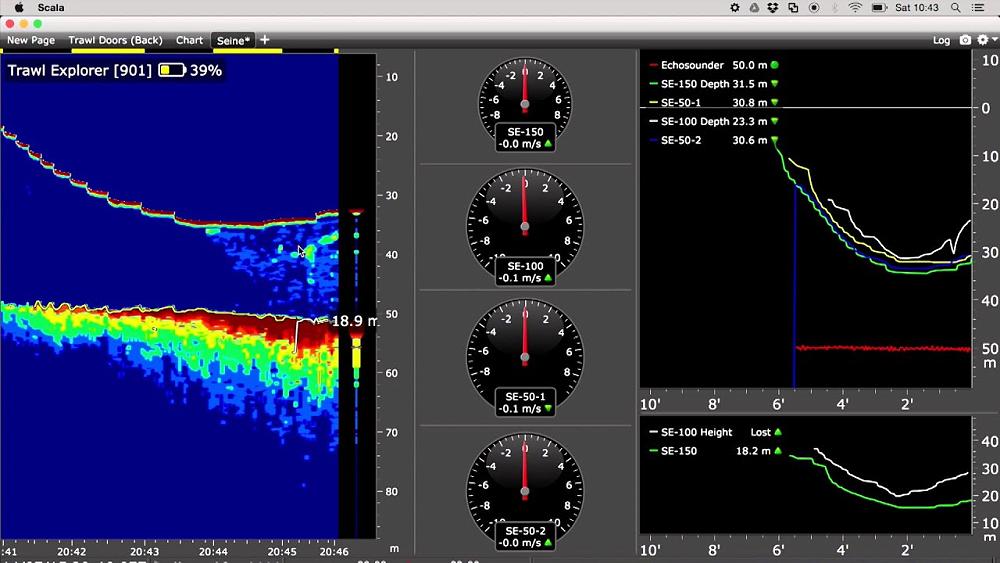The image size is (1000, 563).
Task: Click the camera screenshot icon
Action: coord(965,40)
